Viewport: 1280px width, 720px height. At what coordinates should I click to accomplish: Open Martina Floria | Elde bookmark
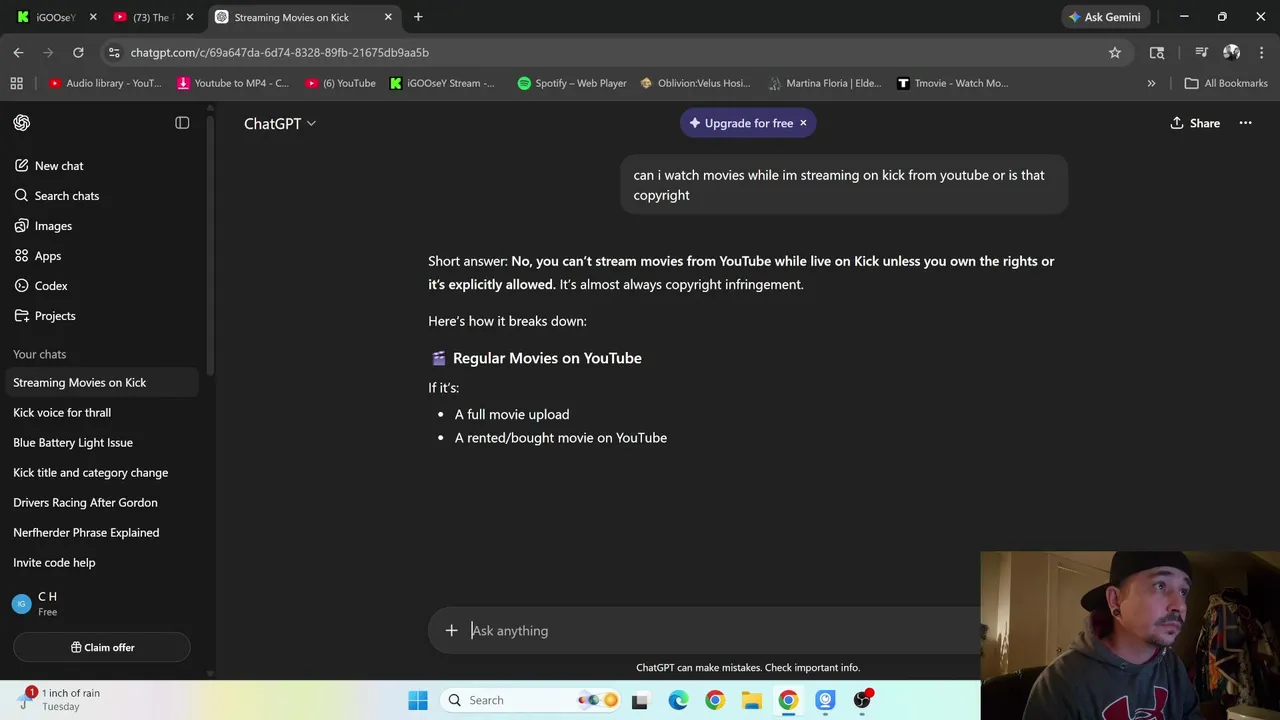tap(824, 83)
